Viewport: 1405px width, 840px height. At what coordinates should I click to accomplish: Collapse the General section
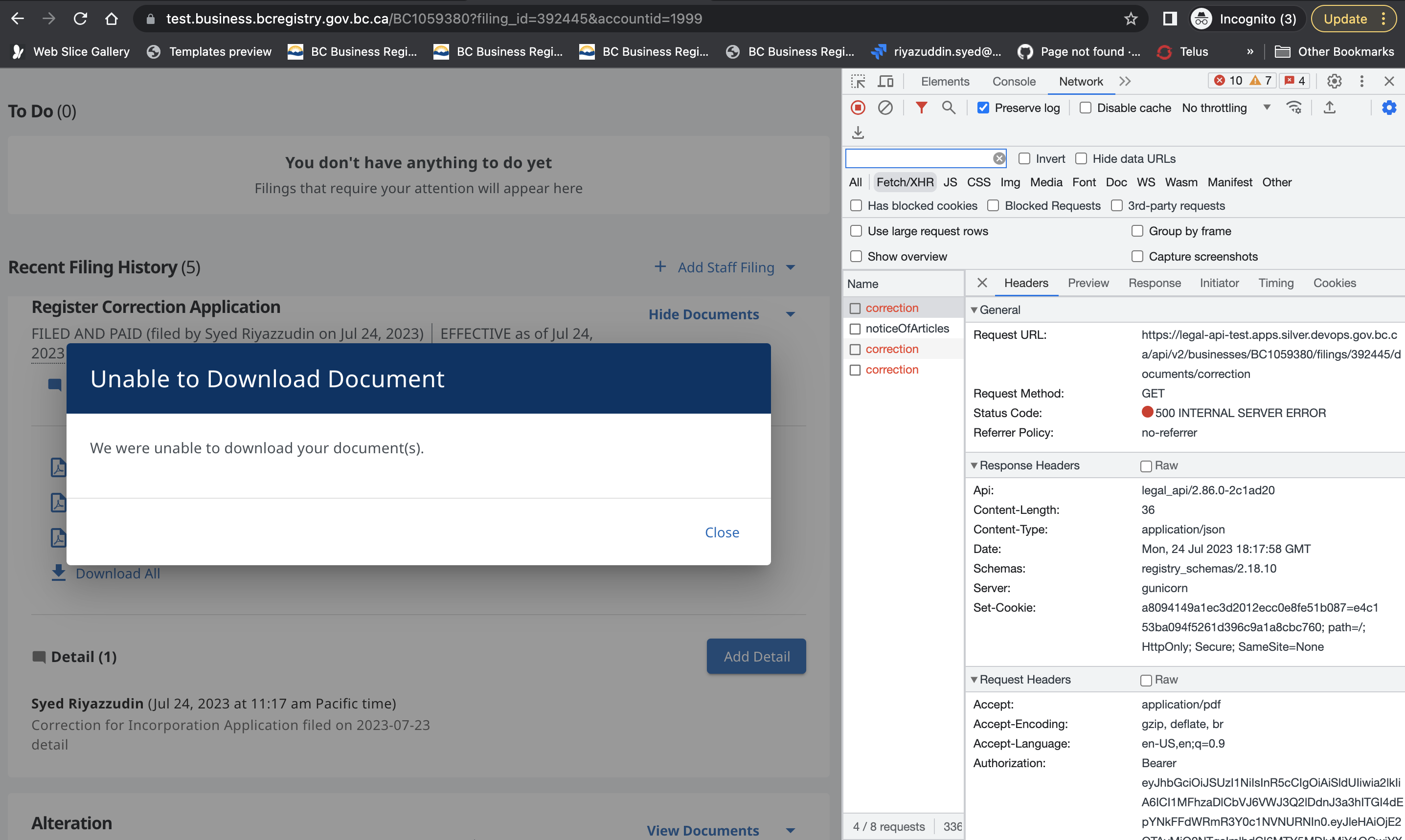974,309
